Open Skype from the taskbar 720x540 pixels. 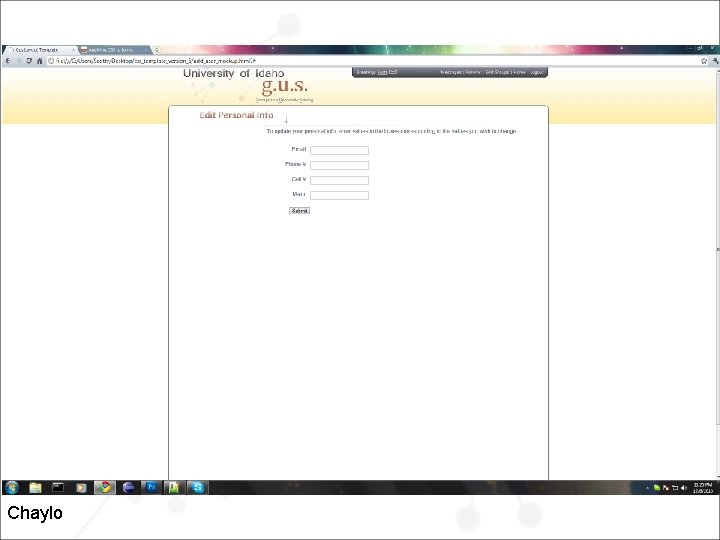tap(198, 487)
